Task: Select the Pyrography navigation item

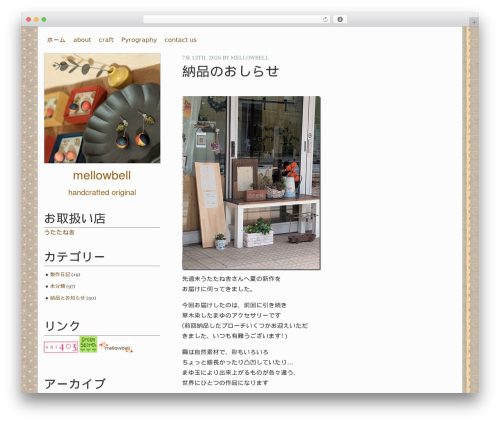Action: point(139,40)
